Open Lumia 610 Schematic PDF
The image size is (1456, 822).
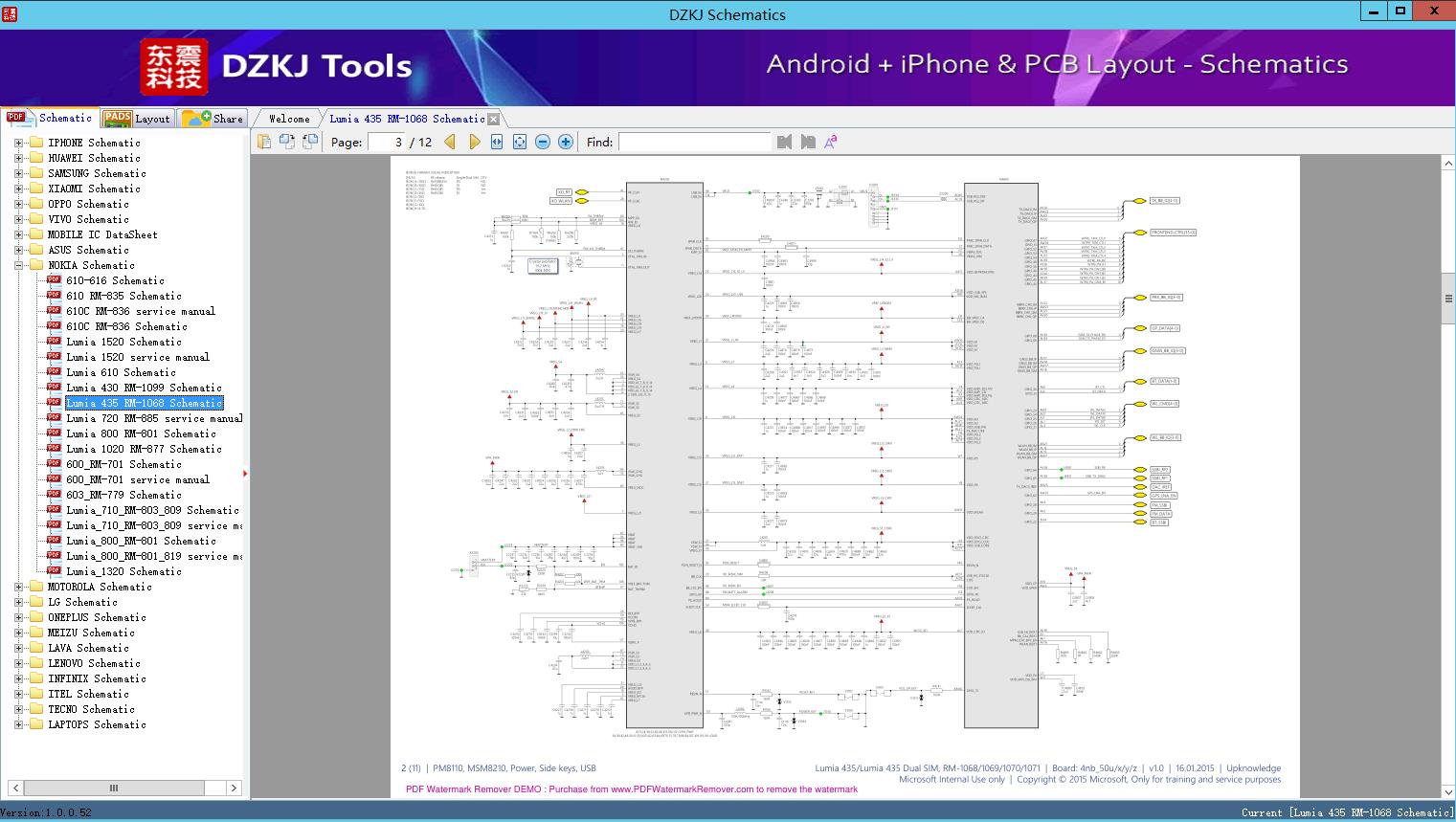(x=121, y=372)
